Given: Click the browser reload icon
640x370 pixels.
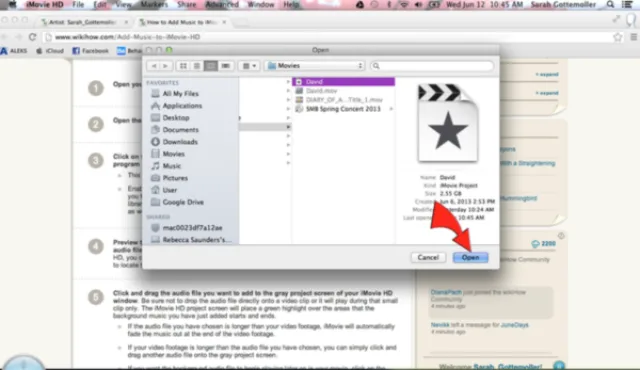Looking at the screenshot, I should click(33, 37).
